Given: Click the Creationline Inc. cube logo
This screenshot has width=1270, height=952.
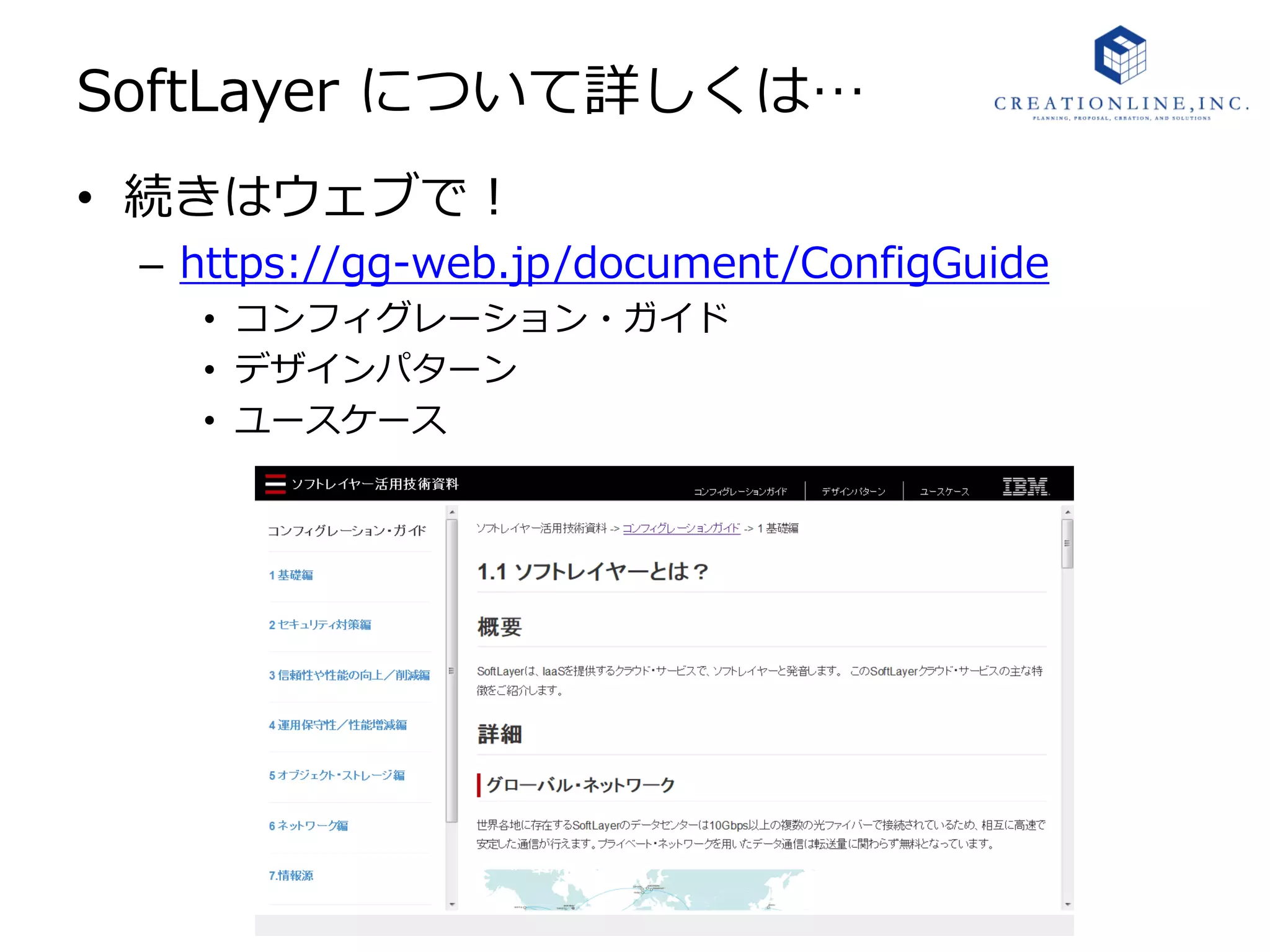Looking at the screenshot, I should point(1120,55).
